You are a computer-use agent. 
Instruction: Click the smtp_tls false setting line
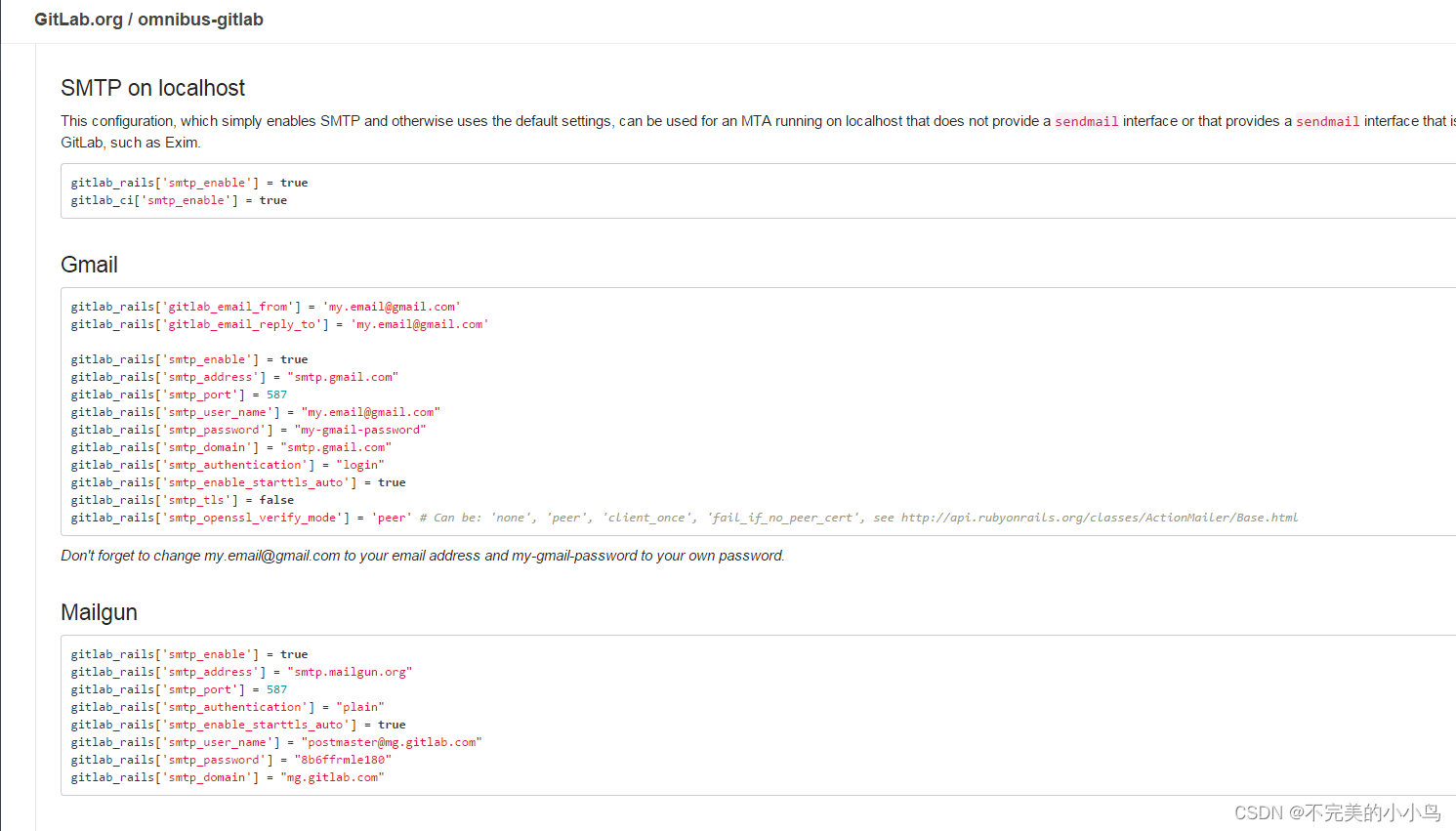pos(182,500)
